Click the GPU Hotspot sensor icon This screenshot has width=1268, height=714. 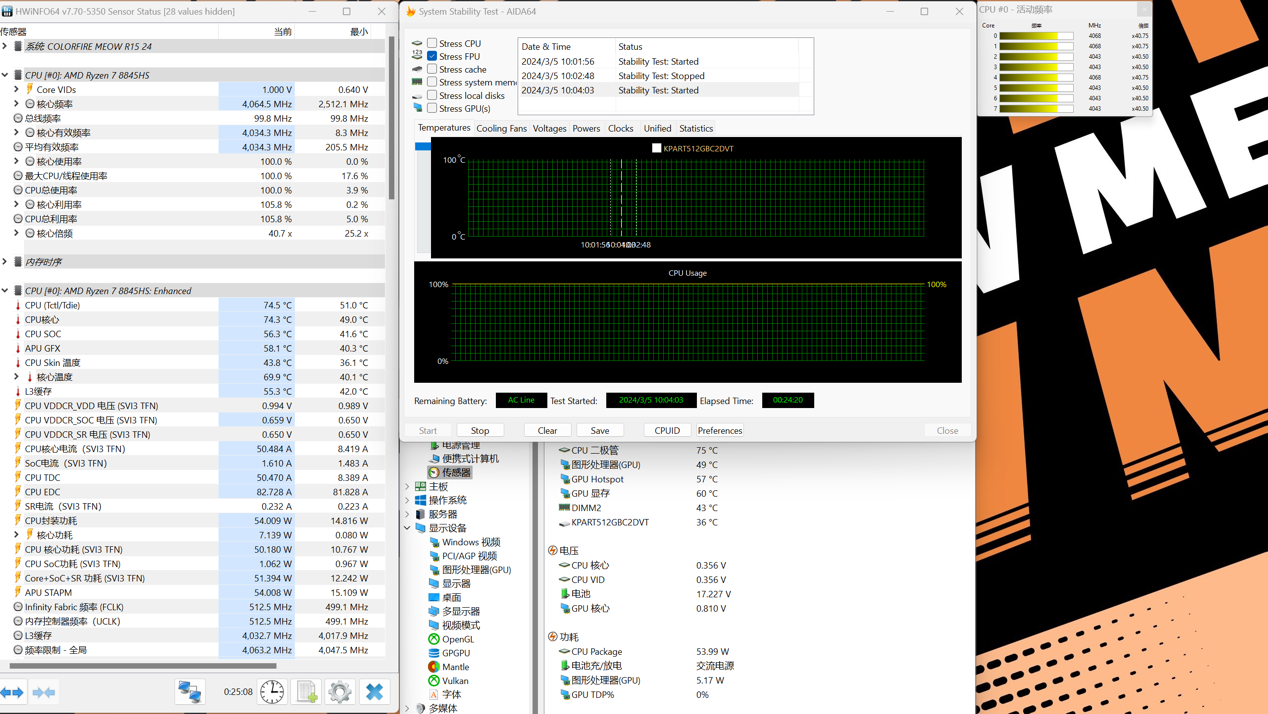click(565, 479)
